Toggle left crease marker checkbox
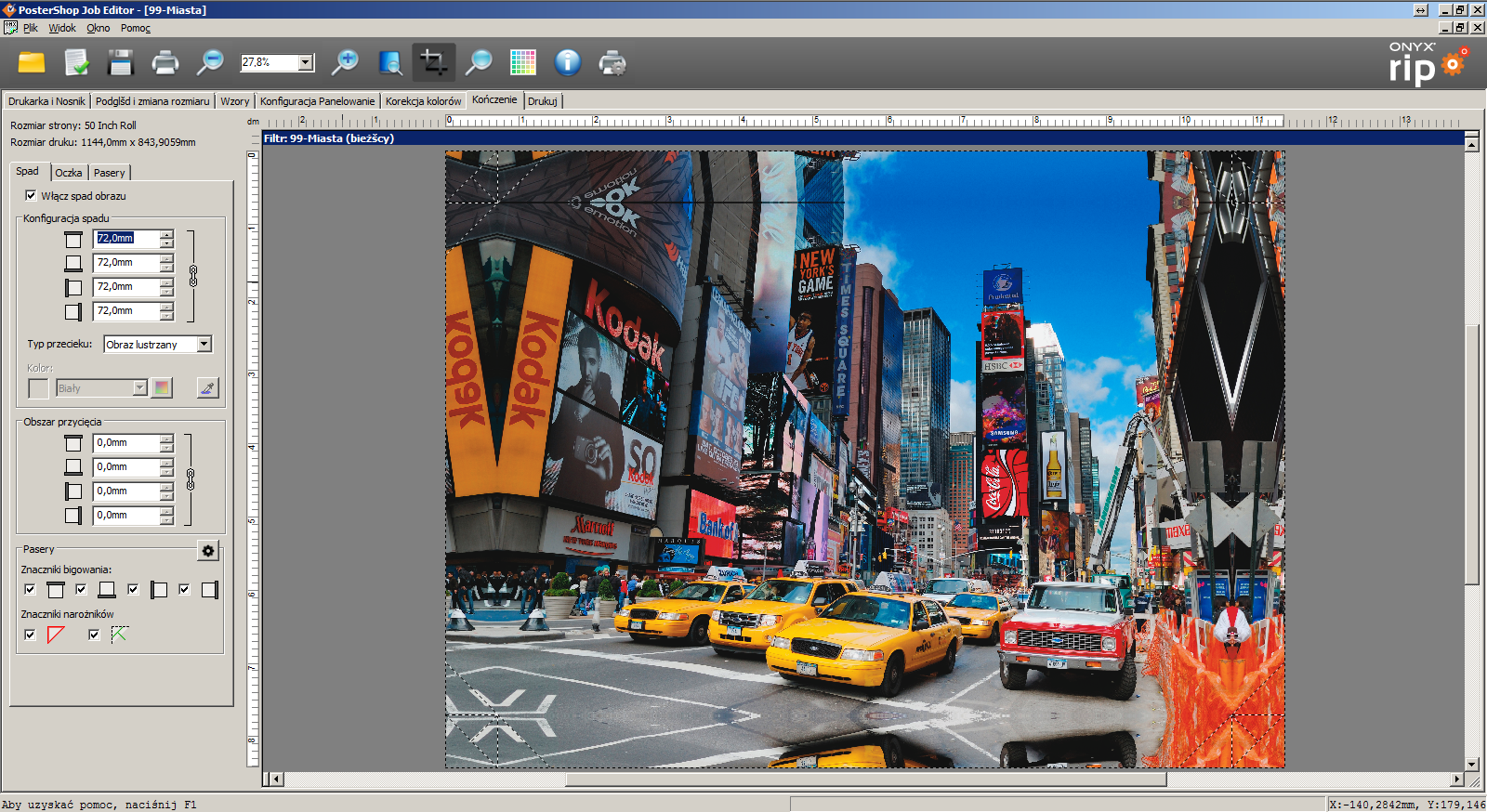1487x812 pixels. 133,589
